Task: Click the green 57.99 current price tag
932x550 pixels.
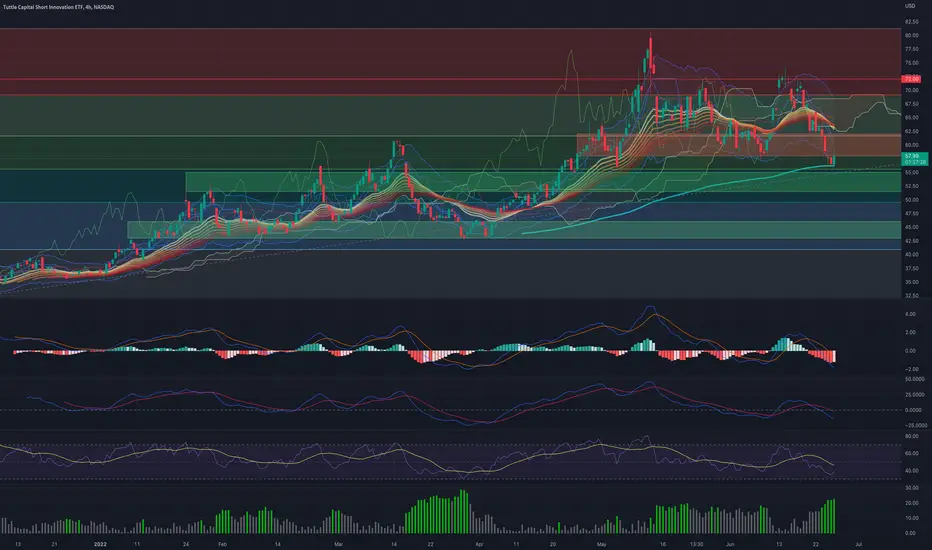Action: tap(915, 159)
